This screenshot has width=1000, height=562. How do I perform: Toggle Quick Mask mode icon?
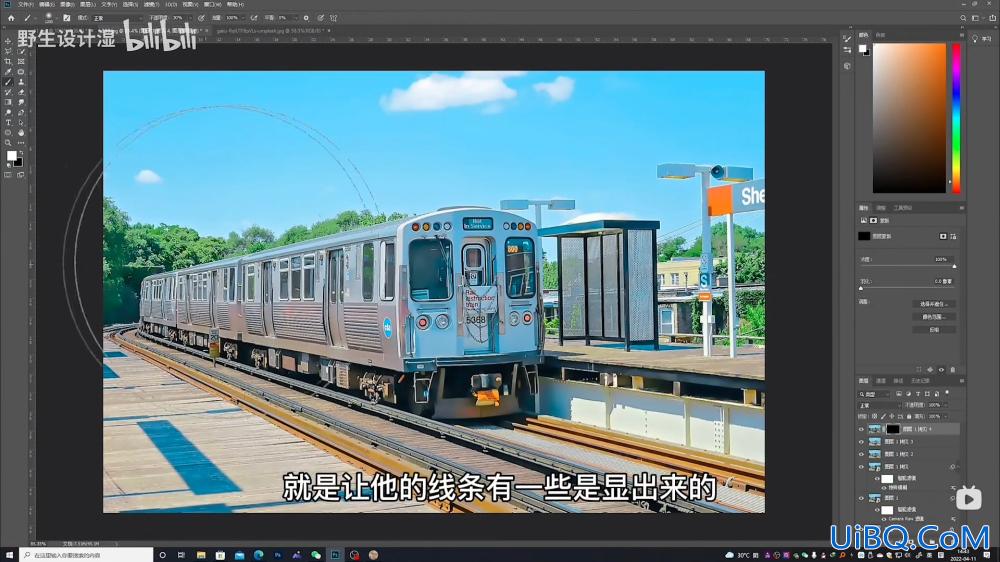click(x=8, y=175)
